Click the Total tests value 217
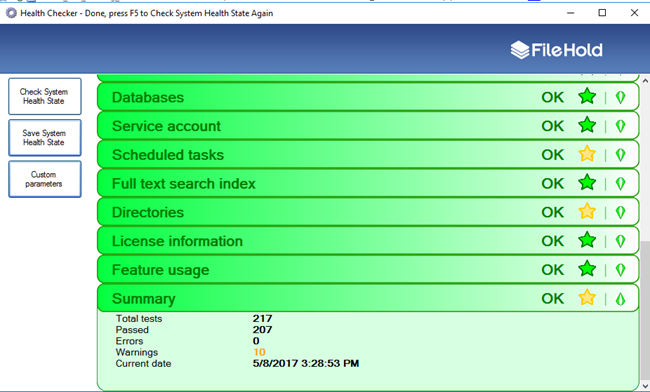The image size is (650, 392). (x=262, y=318)
